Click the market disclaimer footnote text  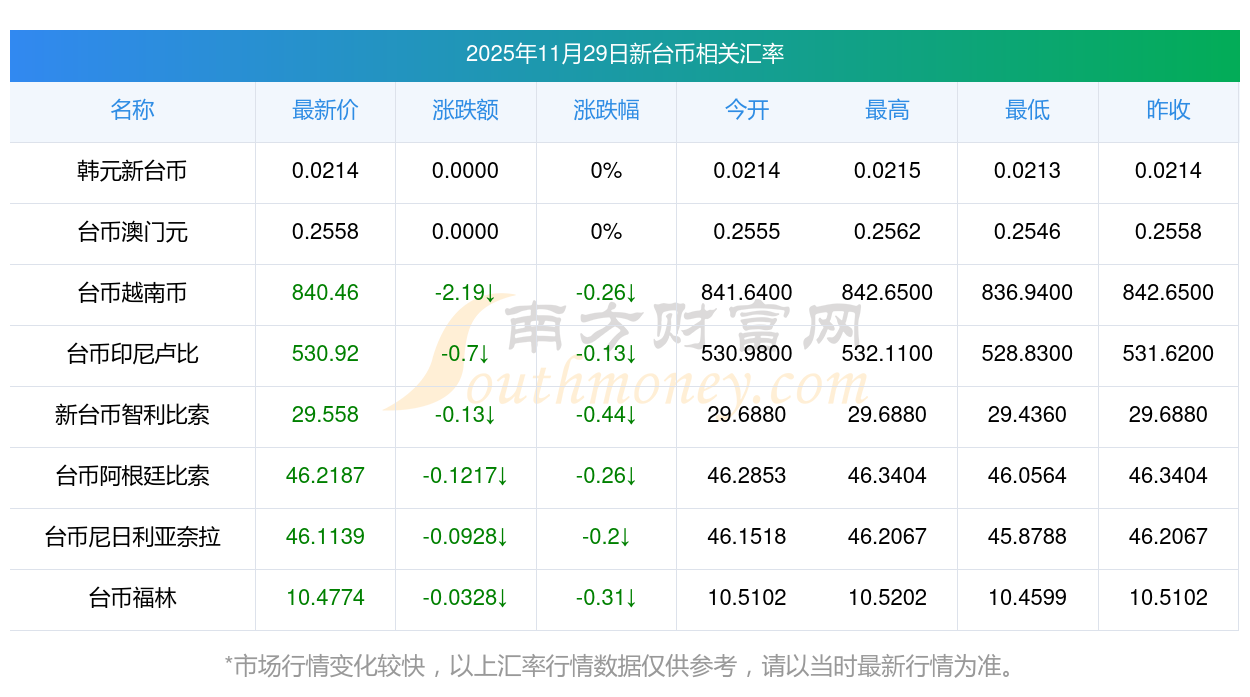624,665
